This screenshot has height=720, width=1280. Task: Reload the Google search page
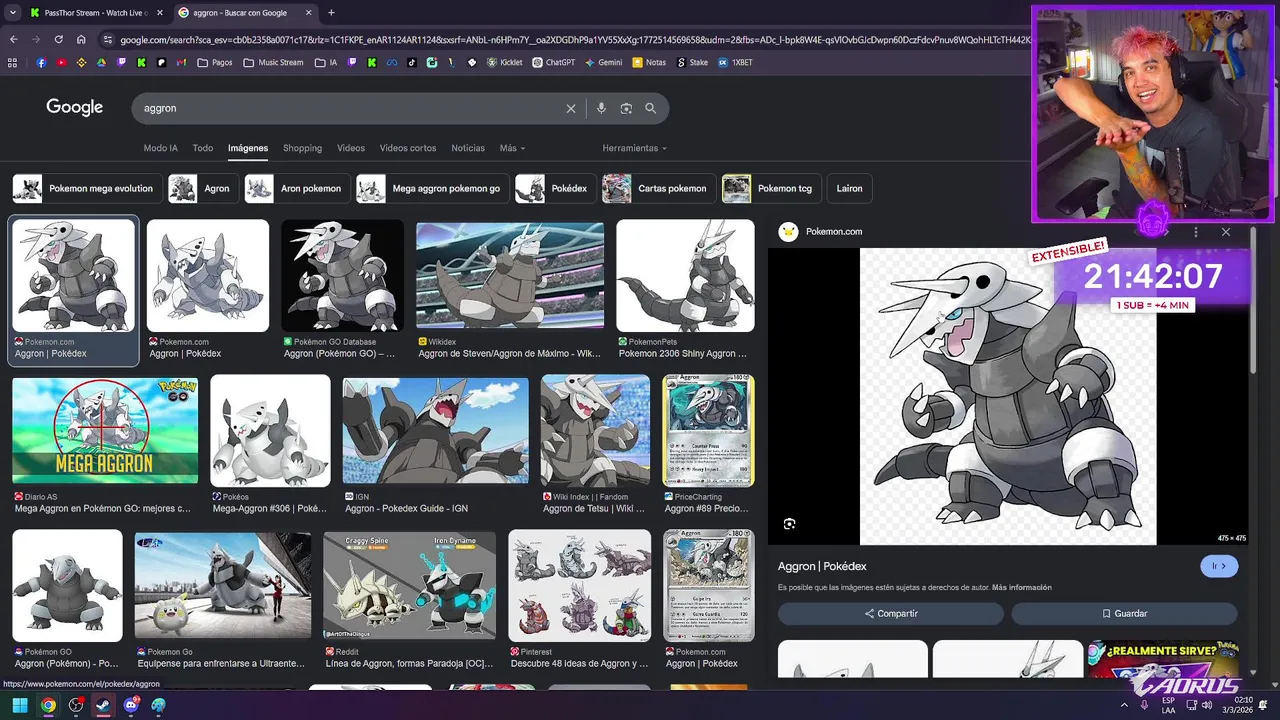[58, 39]
